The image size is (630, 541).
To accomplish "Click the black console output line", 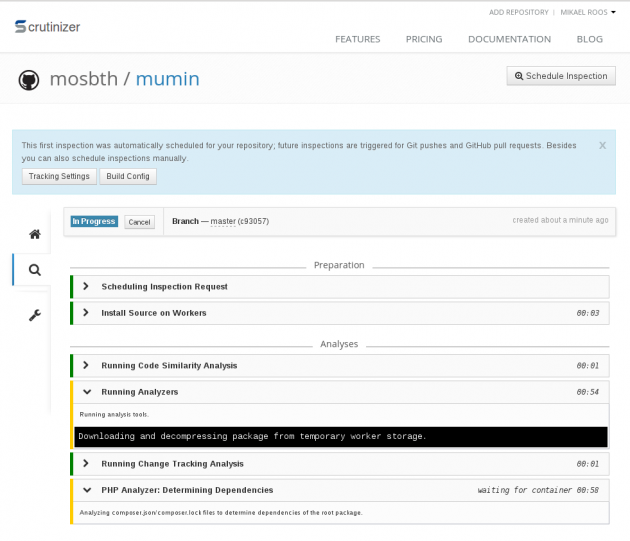I will (x=341, y=436).
